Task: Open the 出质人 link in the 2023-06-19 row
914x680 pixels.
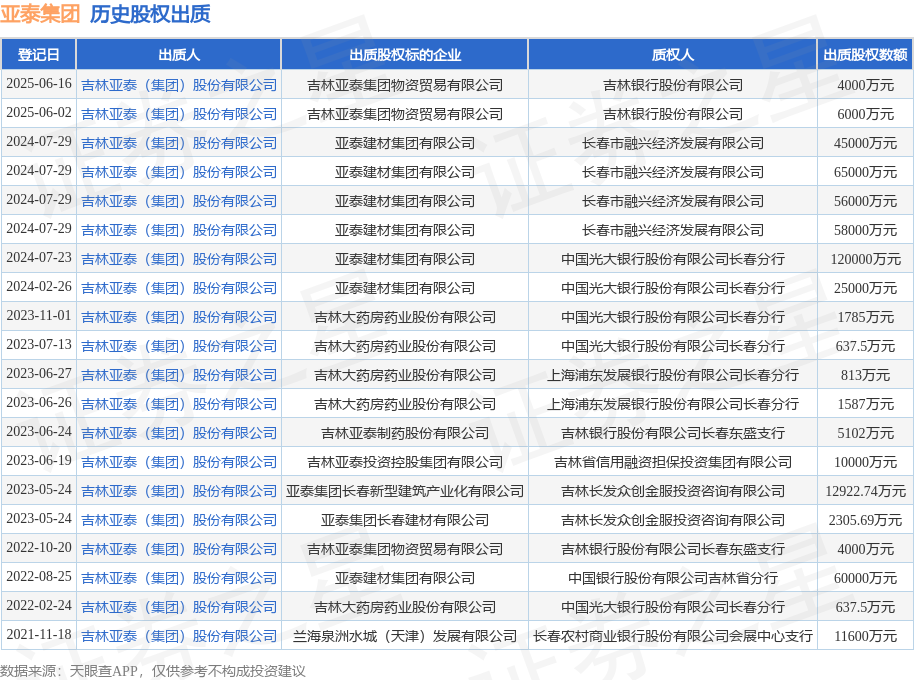Action: [x=179, y=462]
